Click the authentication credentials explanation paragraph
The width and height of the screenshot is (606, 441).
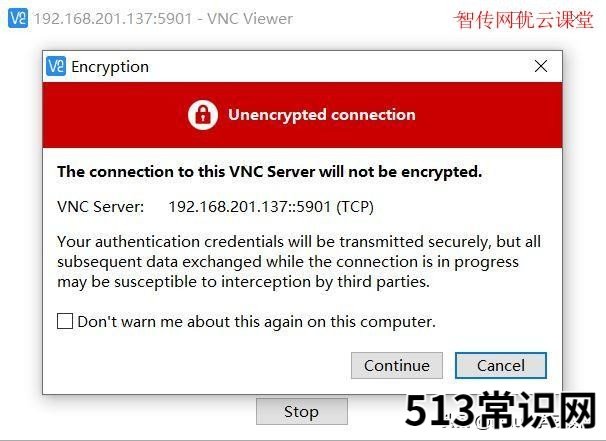point(299,262)
